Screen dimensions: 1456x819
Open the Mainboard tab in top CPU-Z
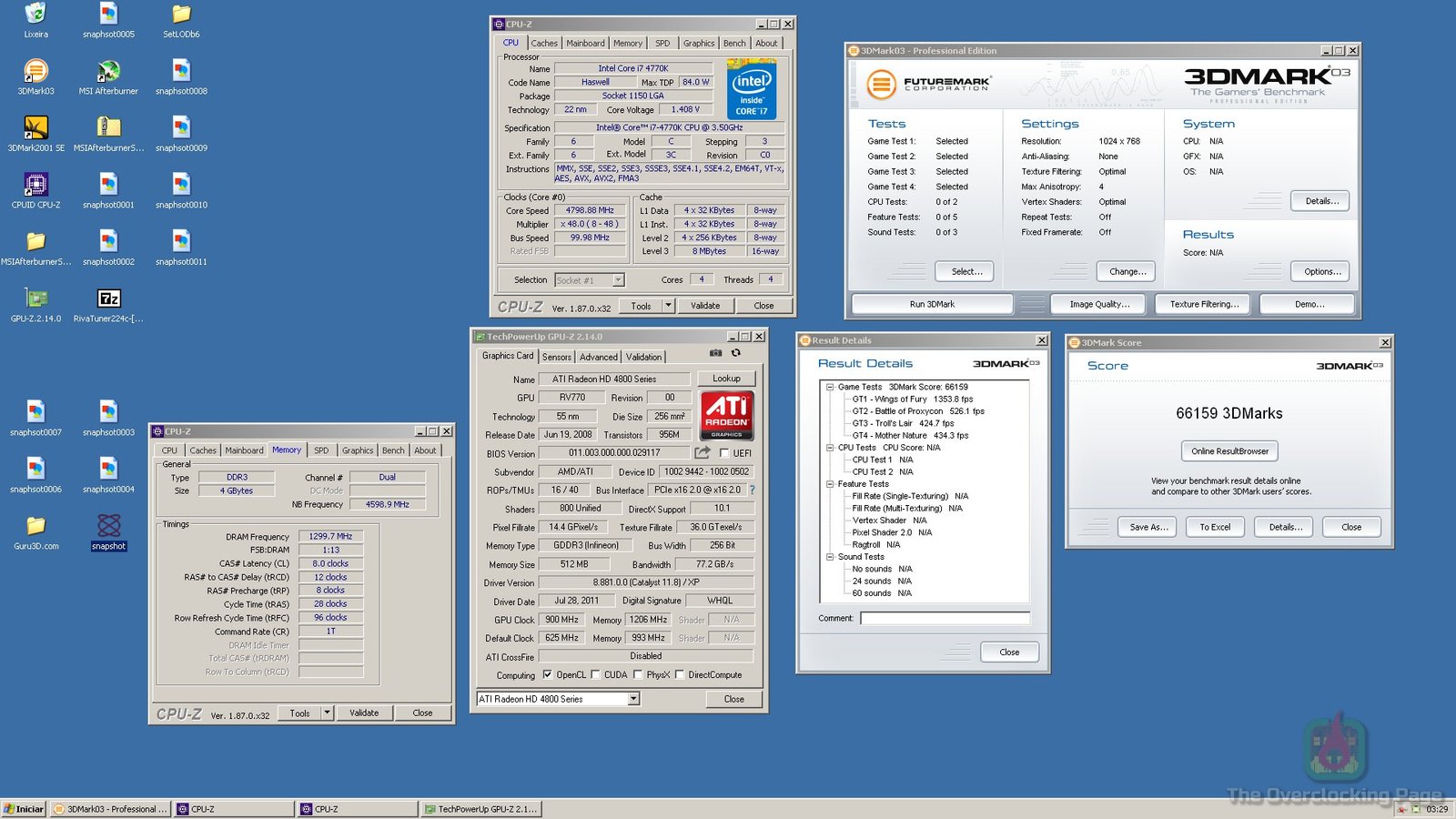pyautogui.click(x=585, y=43)
